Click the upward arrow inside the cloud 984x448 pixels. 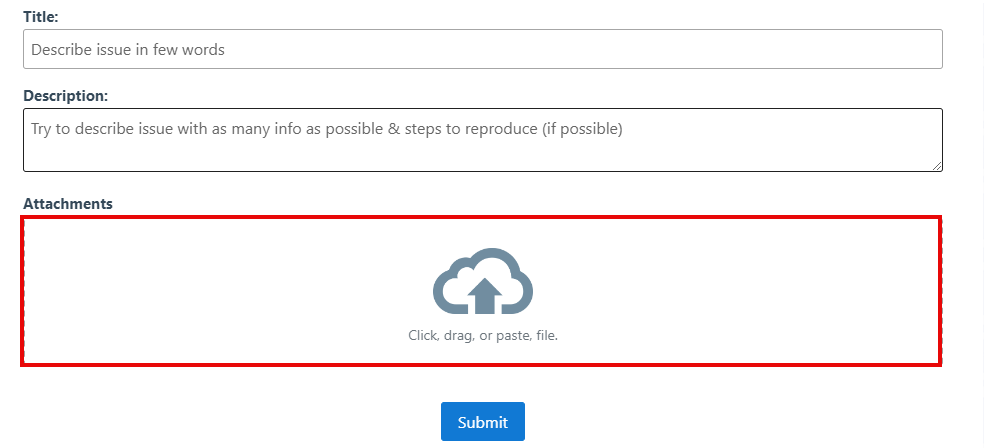pyautogui.click(x=485, y=295)
